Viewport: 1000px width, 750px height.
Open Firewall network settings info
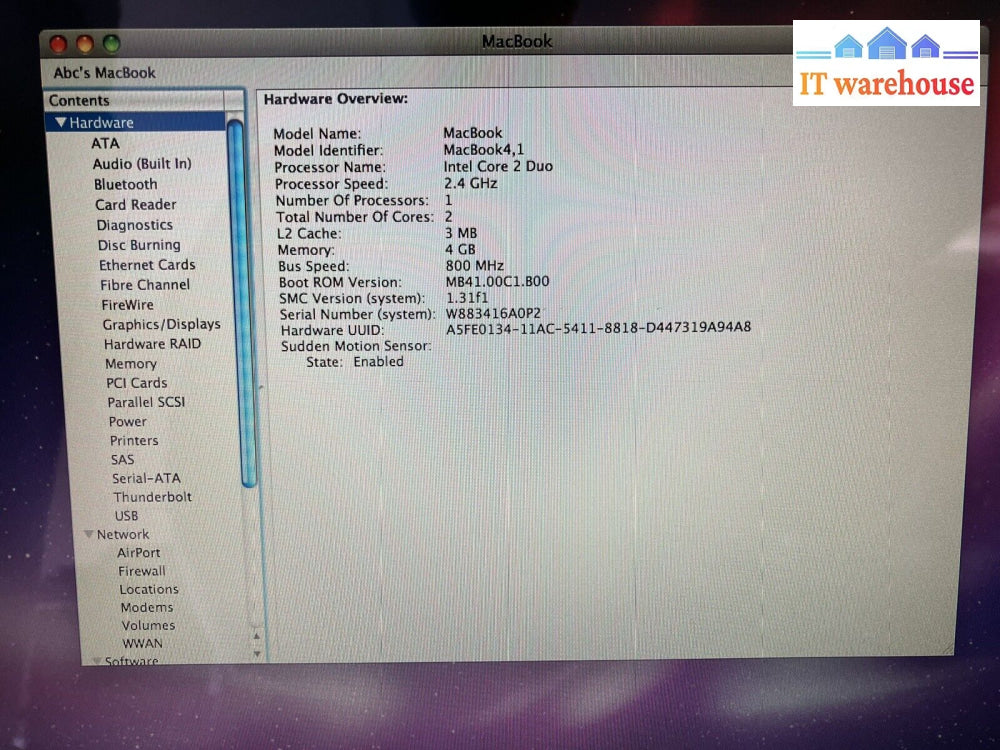coord(142,571)
